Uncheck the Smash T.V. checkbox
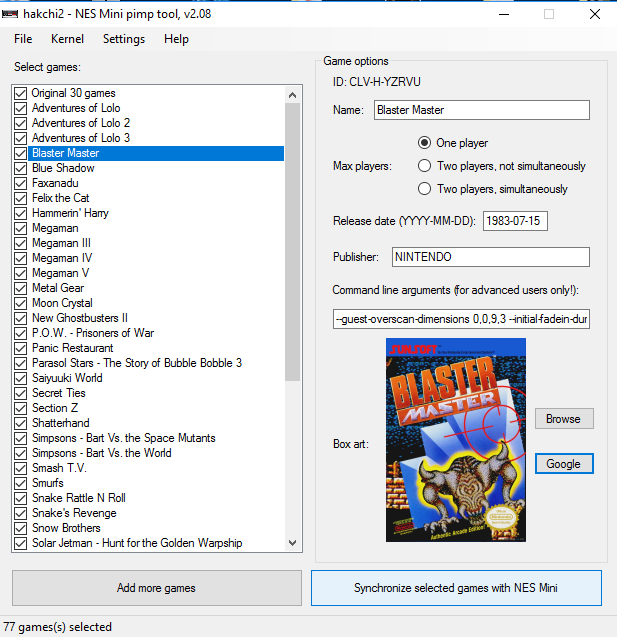Viewport: 617px width, 637px height. pyautogui.click(x=20, y=468)
